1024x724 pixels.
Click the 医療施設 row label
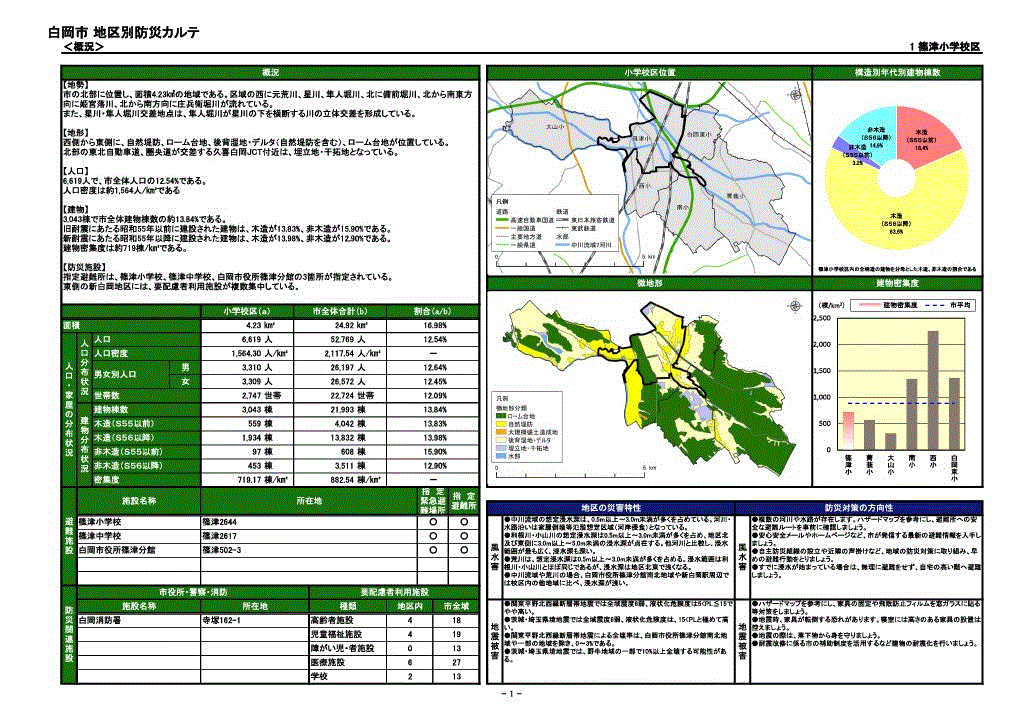[x=327, y=662]
